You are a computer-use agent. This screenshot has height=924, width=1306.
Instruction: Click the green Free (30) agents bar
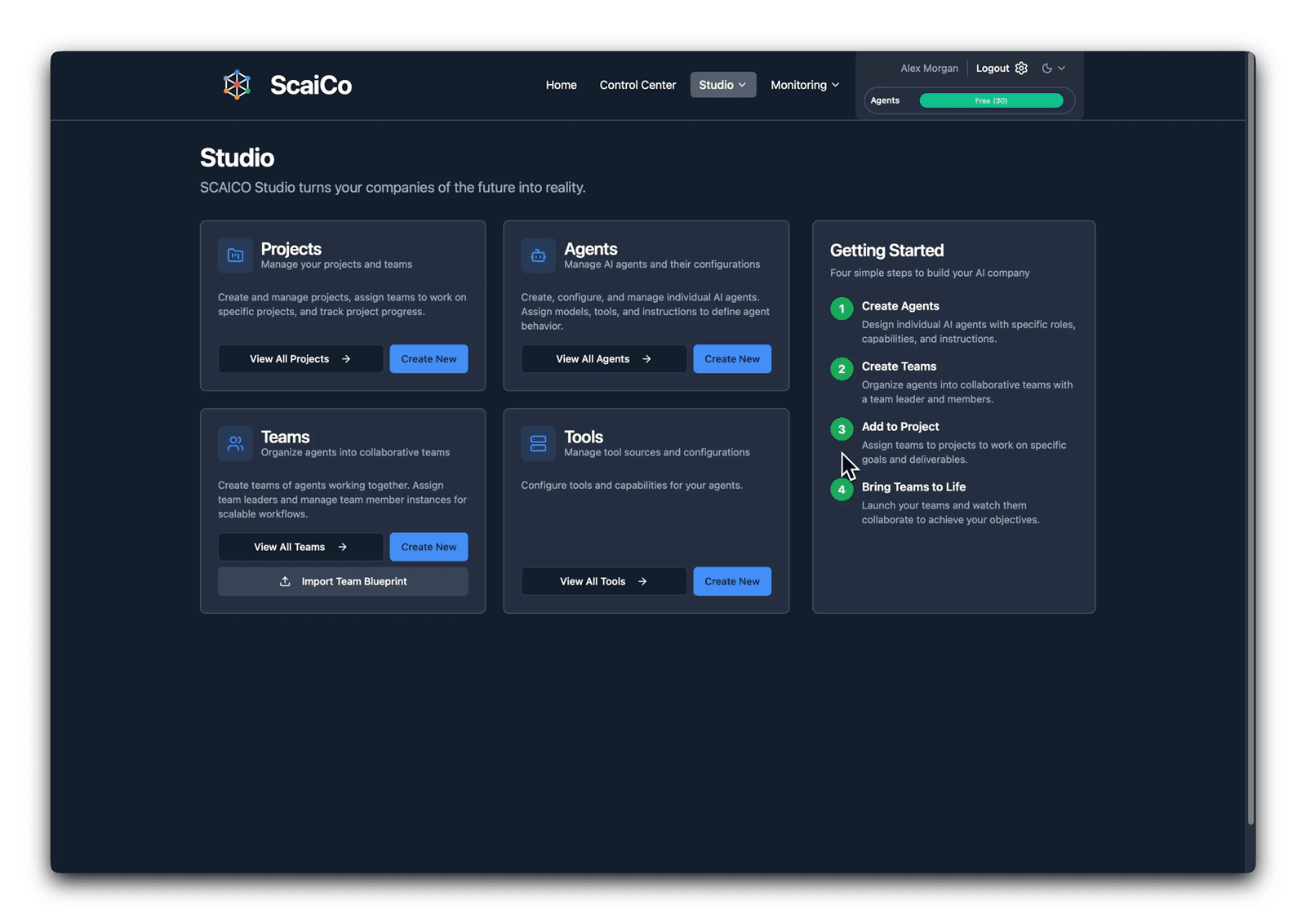click(992, 100)
